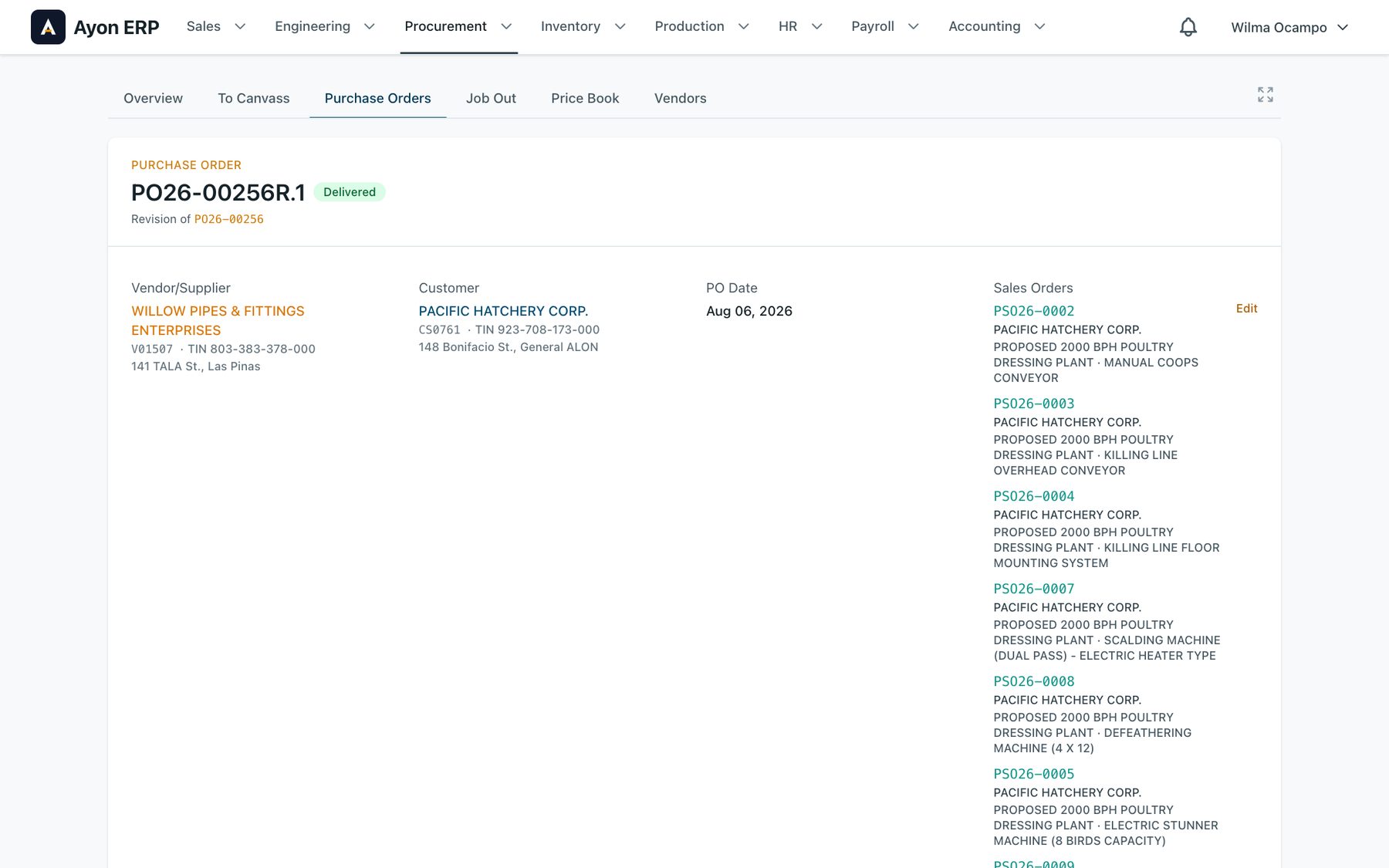The image size is (1389, 868).
Task: Click the Delivered status badge
Action: point(350,192)
